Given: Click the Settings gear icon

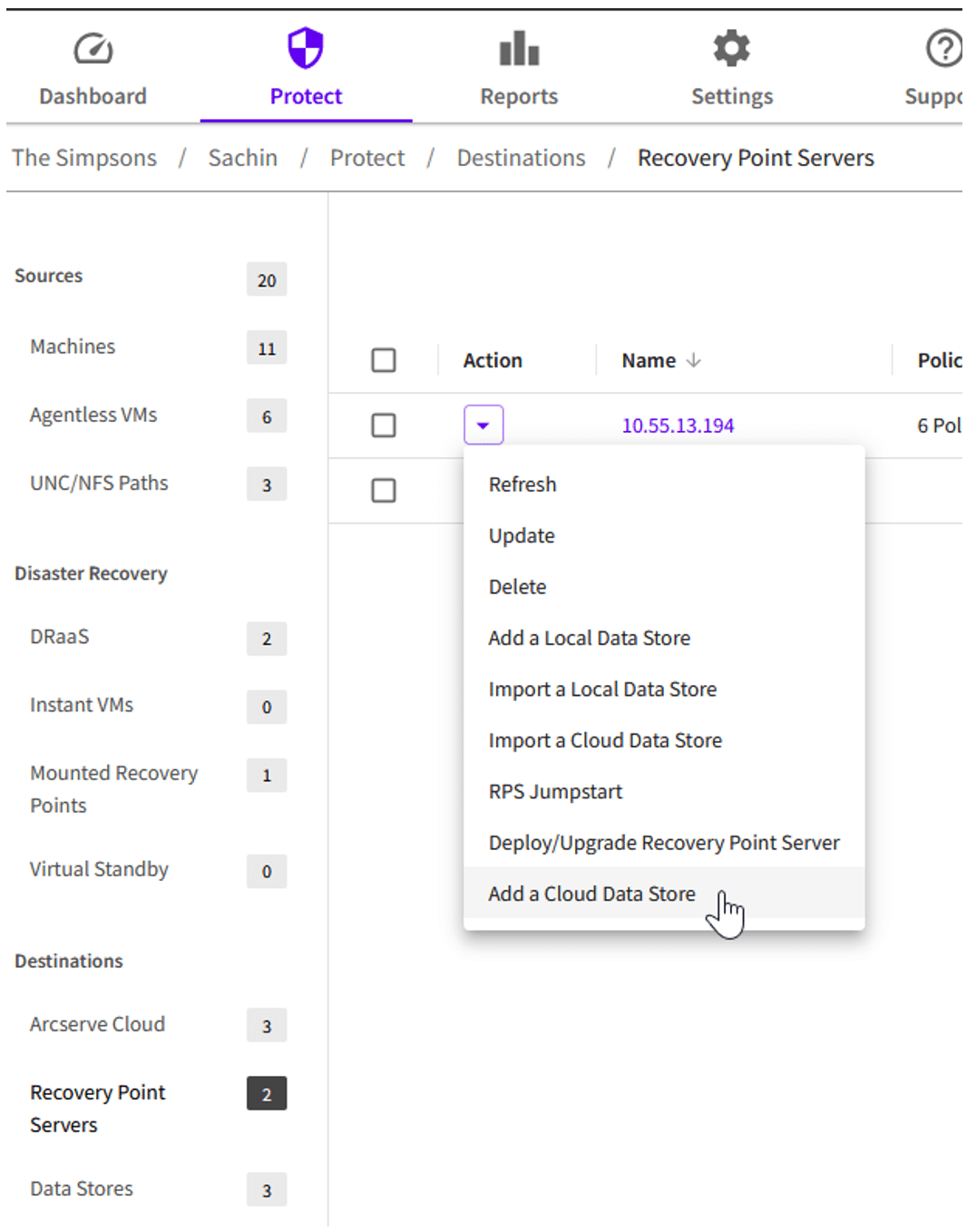Looking at the screenshot, I should [x=732, y=48].
